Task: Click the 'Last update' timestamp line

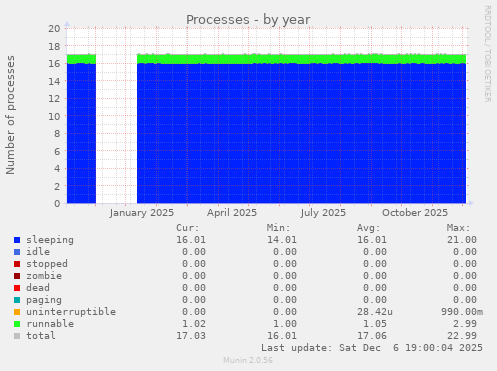Action: point(372,348)
